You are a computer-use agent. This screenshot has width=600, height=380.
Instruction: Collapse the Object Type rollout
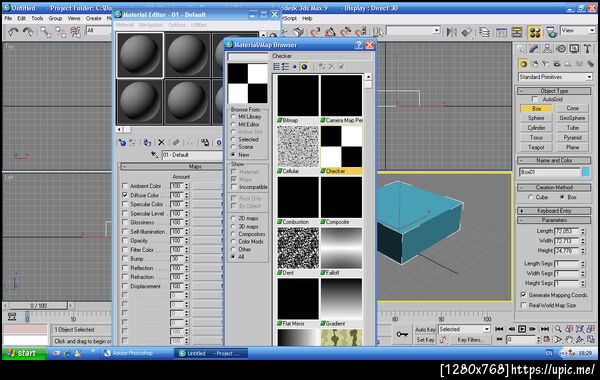pos(554,91)
